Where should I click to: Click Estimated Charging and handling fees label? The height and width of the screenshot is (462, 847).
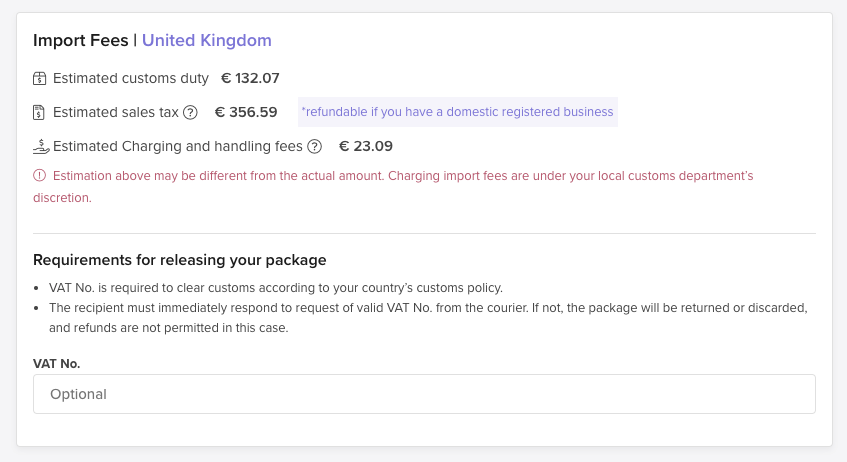pyautogui.click(x=178, y=146)
